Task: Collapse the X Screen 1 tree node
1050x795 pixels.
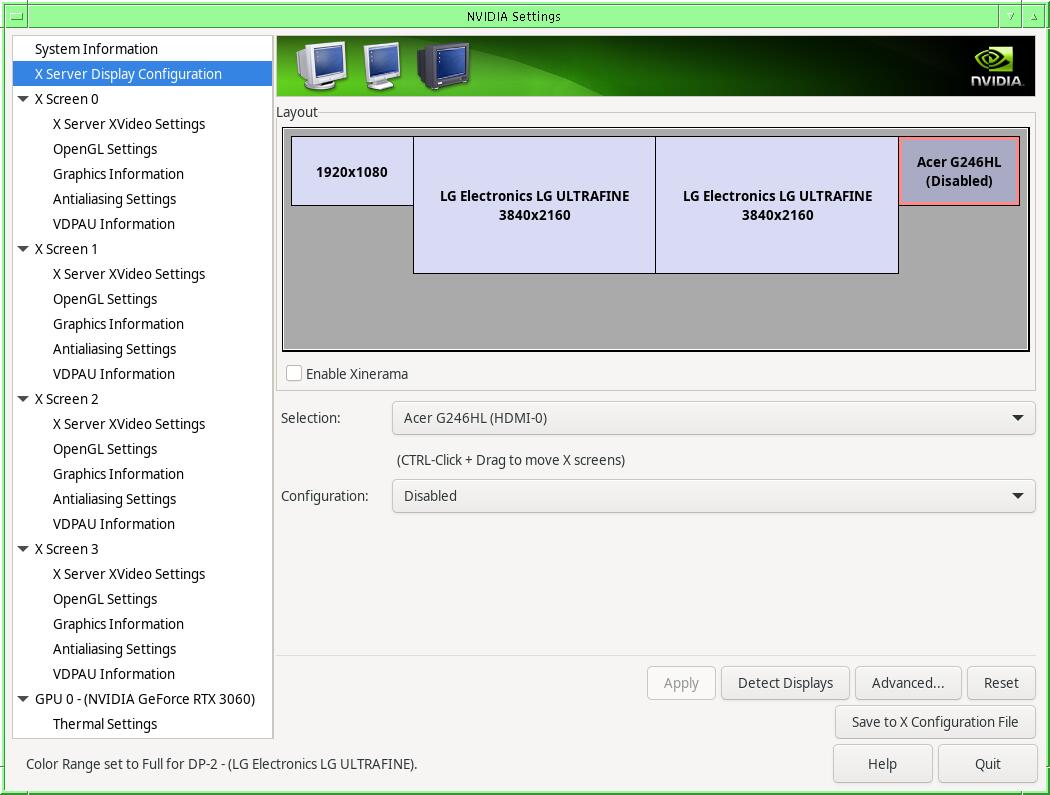Action: click(x=23, y=249)
